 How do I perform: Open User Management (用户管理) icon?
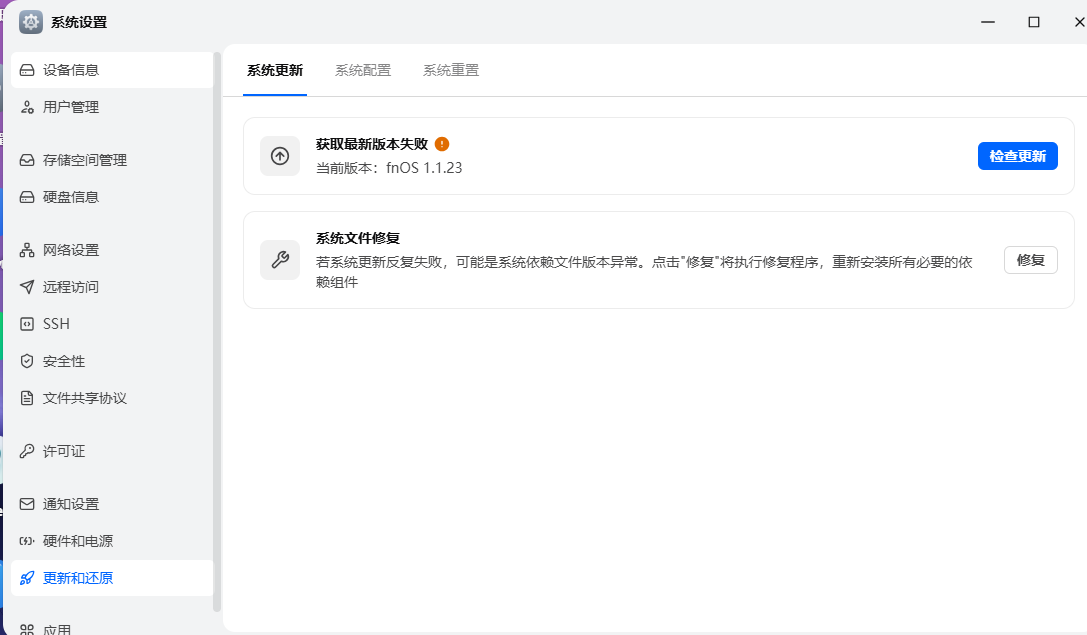click(27, 107)
